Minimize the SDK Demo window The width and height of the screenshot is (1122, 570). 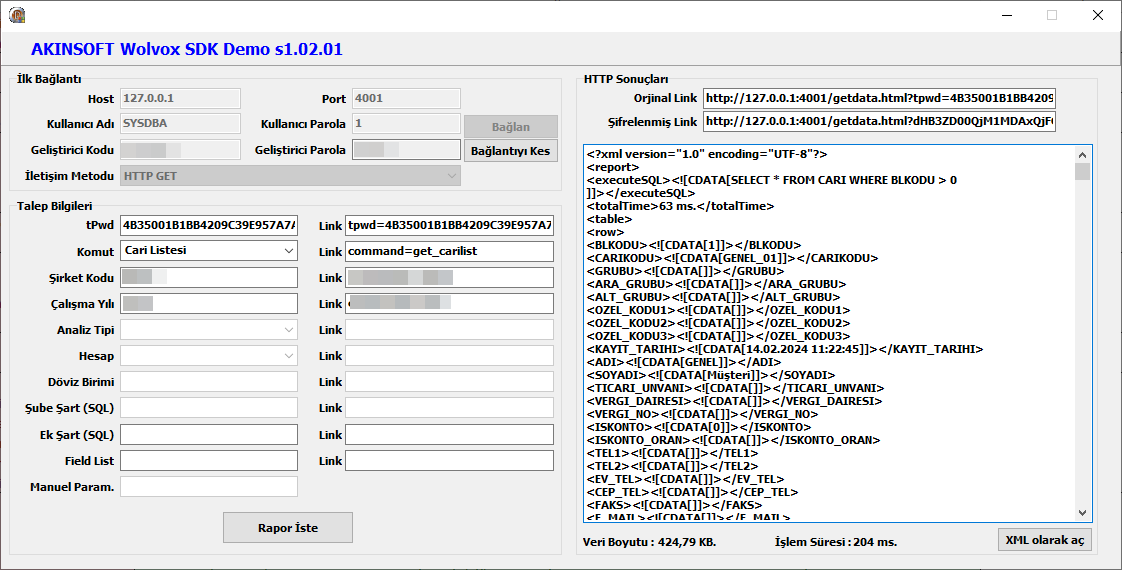click(1007, 15)
